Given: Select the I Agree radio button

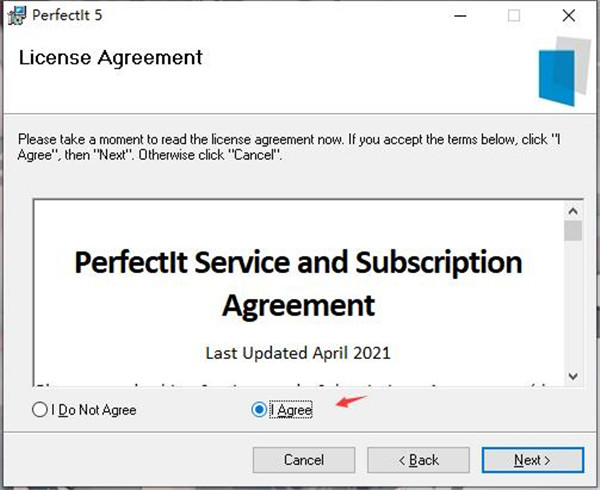Looking at the screenshot, I should pos(259,410).
